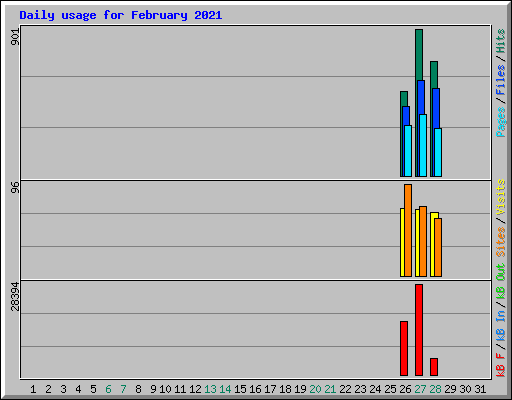This screenshot has width=512, height=400.
Task: Select the yellow Visits bar for day 26
Action: point(402,243)
